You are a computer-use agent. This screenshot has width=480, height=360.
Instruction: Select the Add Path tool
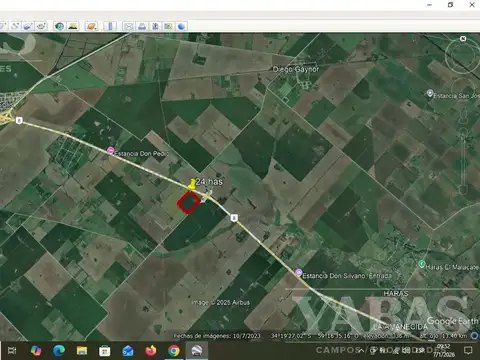tap(15, 26)
